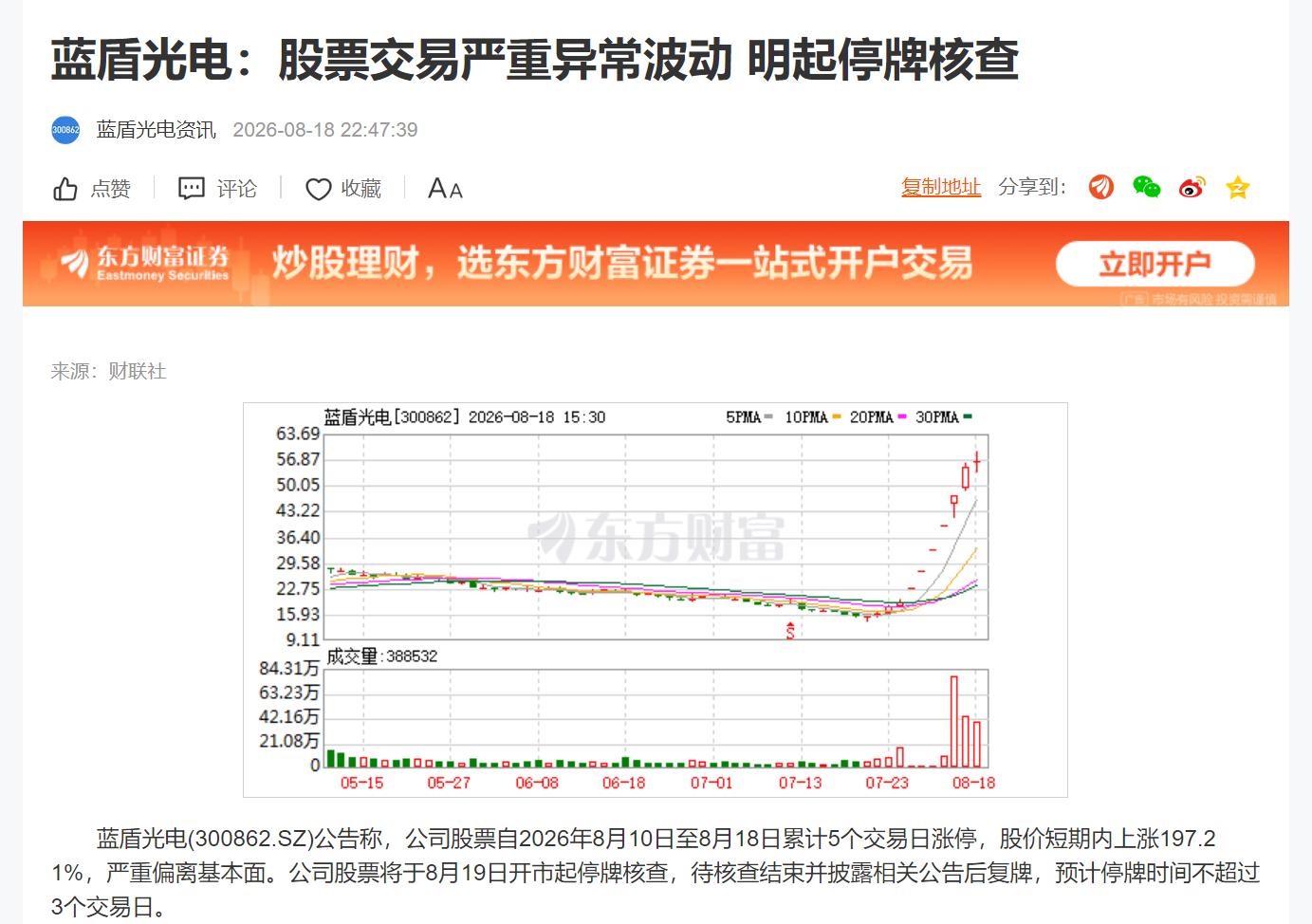This screenshot has width=1312, height=924.
Task: Click the 05-15 date axis label
Action: 362,783
